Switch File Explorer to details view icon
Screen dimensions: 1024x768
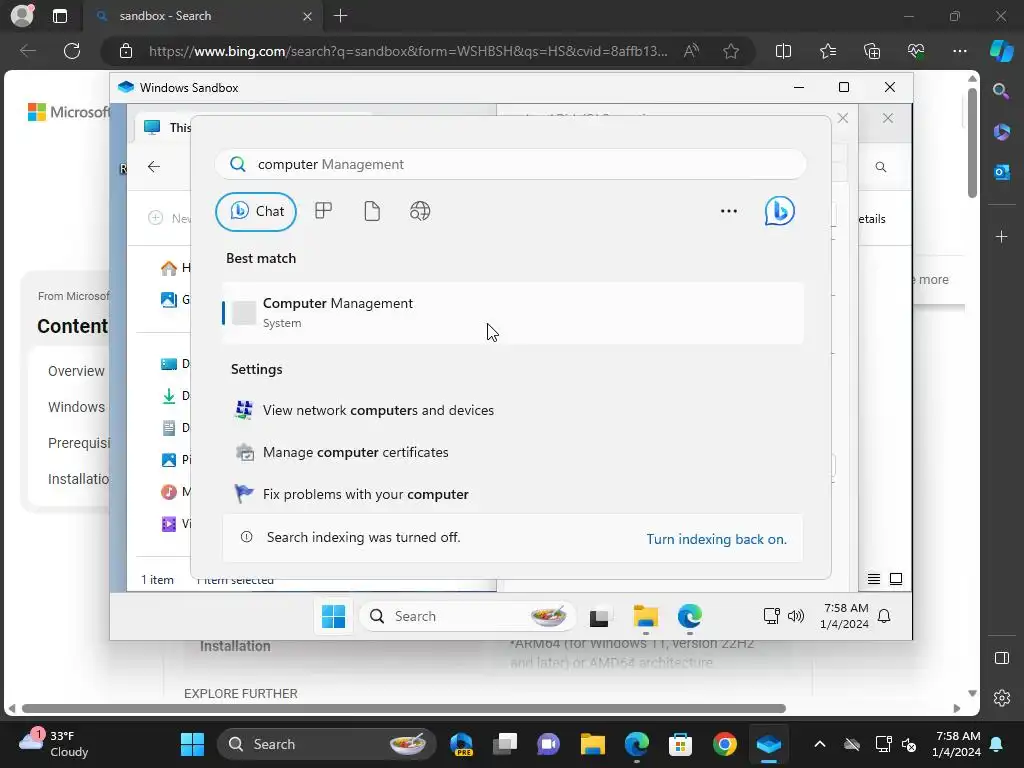(x=874, y=579)
